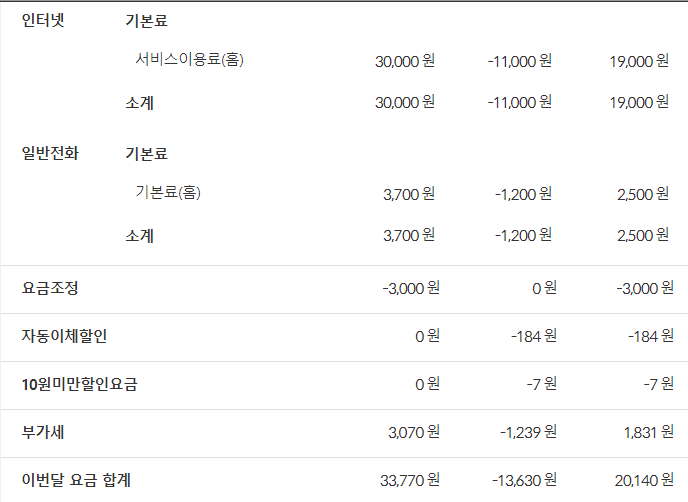Click the 기본료 heading under 일반전화

pyautogui.click(x=146, y=154)
